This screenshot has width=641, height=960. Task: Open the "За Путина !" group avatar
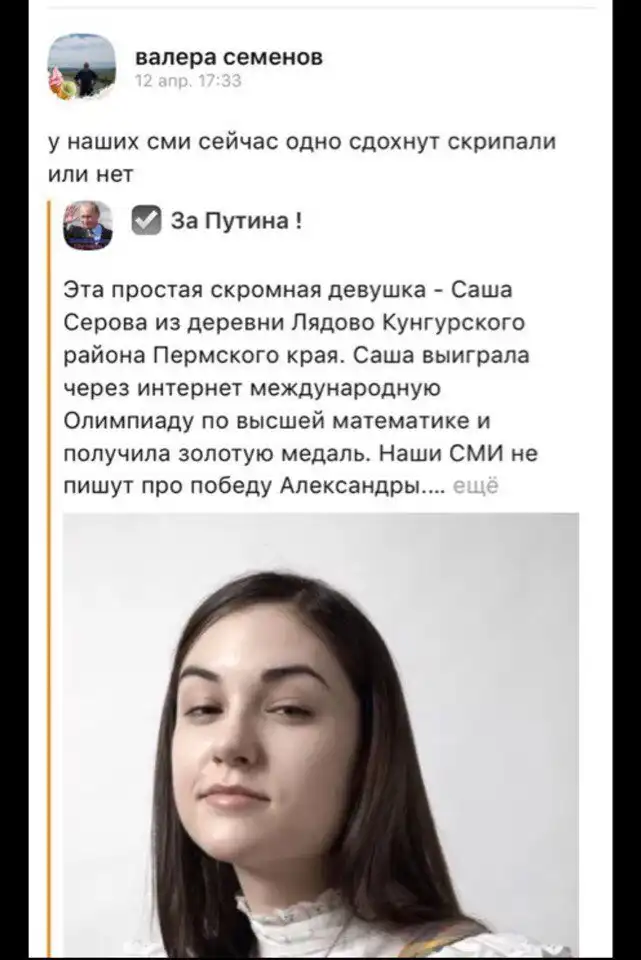tap(88, 225)
